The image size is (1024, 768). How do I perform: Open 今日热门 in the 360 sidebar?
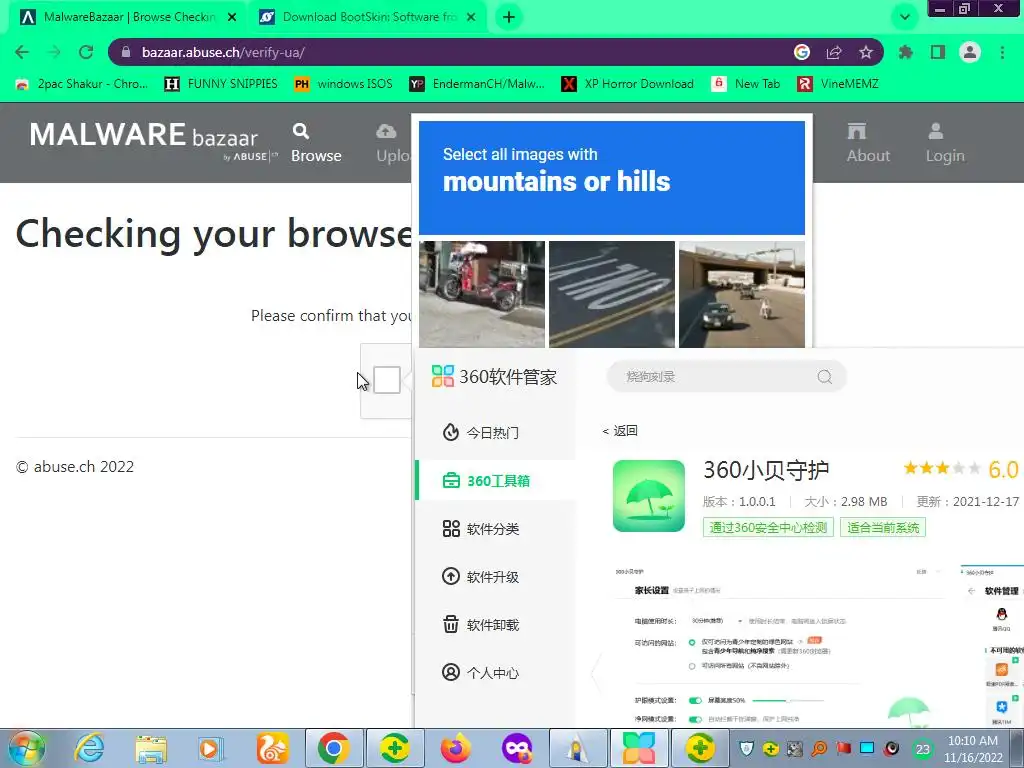tap(496, 432)
